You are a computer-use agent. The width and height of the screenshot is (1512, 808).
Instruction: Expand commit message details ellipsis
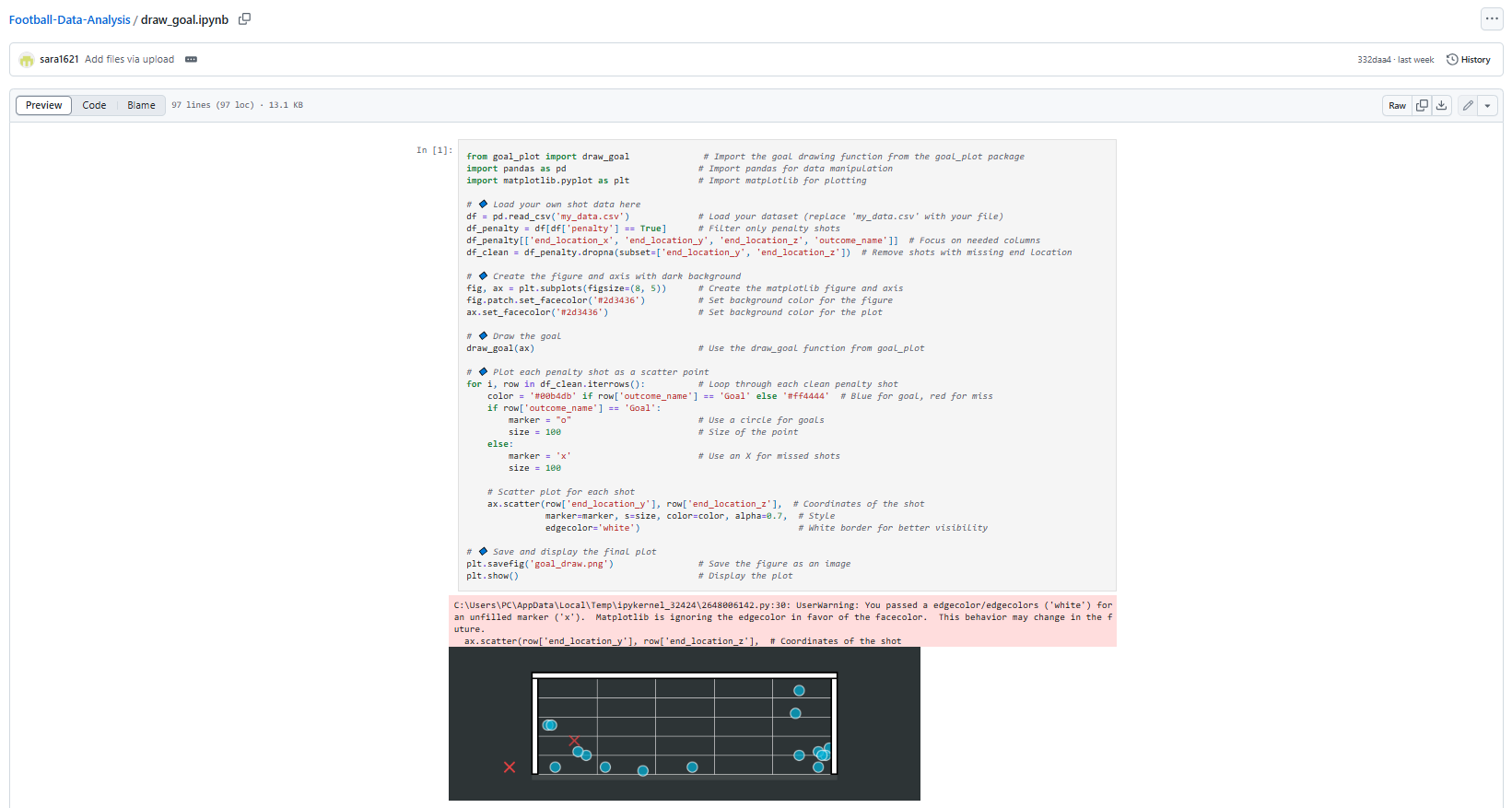tap(191, 60)
